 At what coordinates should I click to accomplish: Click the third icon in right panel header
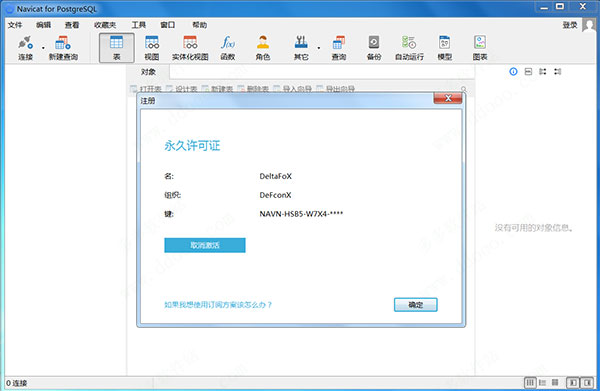pyautogui.click(x=543, y=72)
